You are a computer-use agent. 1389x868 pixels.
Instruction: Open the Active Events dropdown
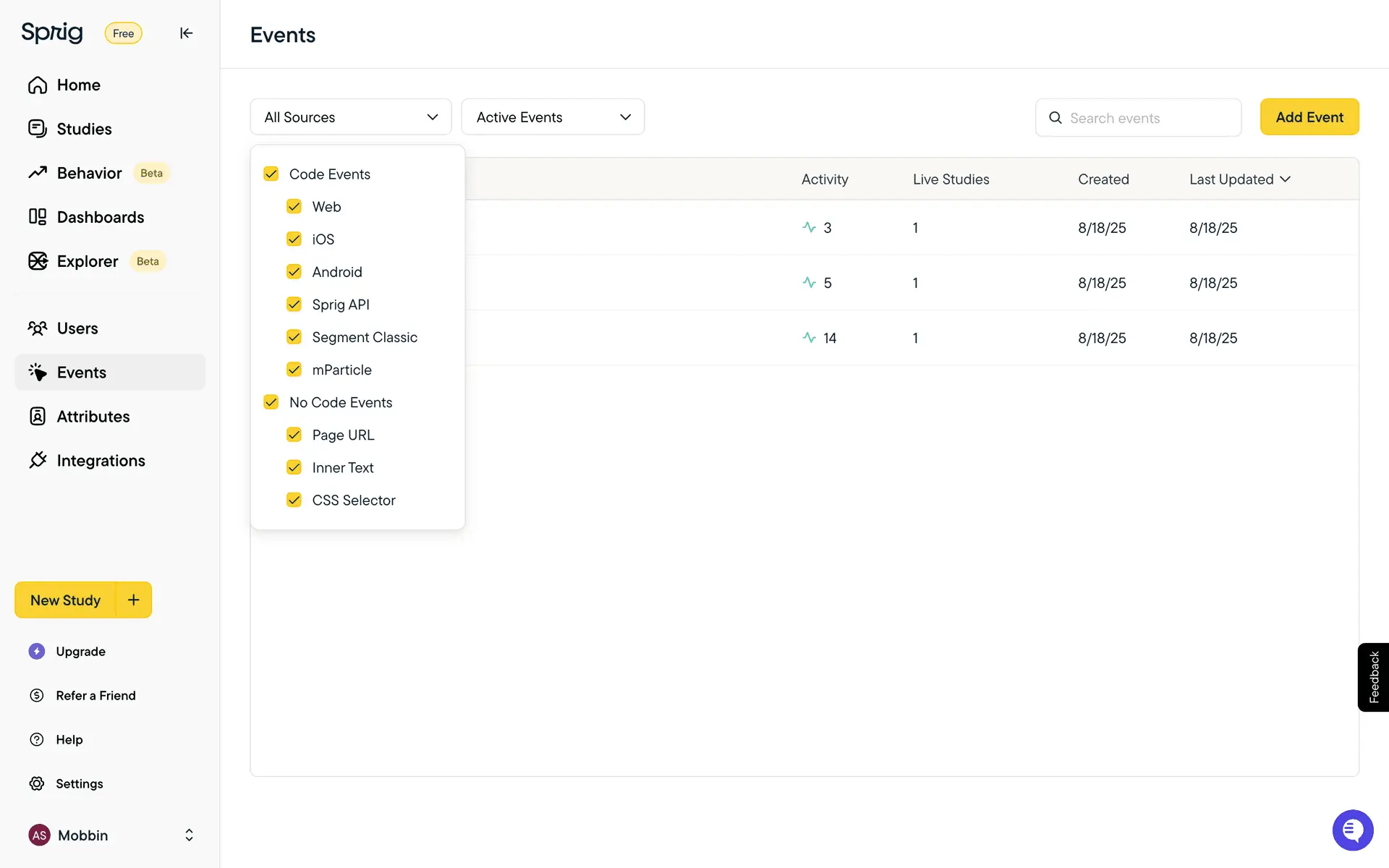click(x=553, y=117)
